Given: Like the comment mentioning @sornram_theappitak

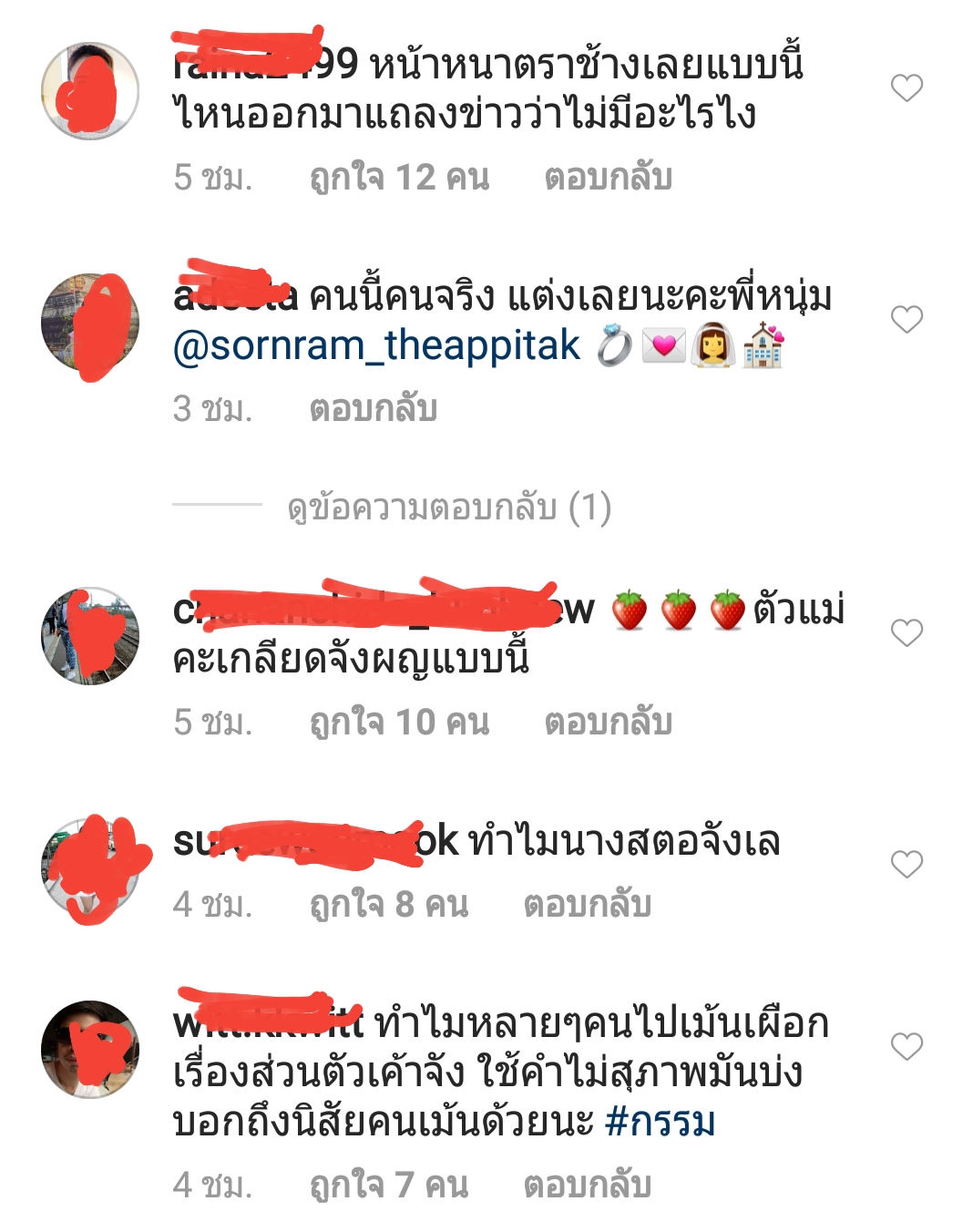Looking at the screenshot, I should click(906, 320).
